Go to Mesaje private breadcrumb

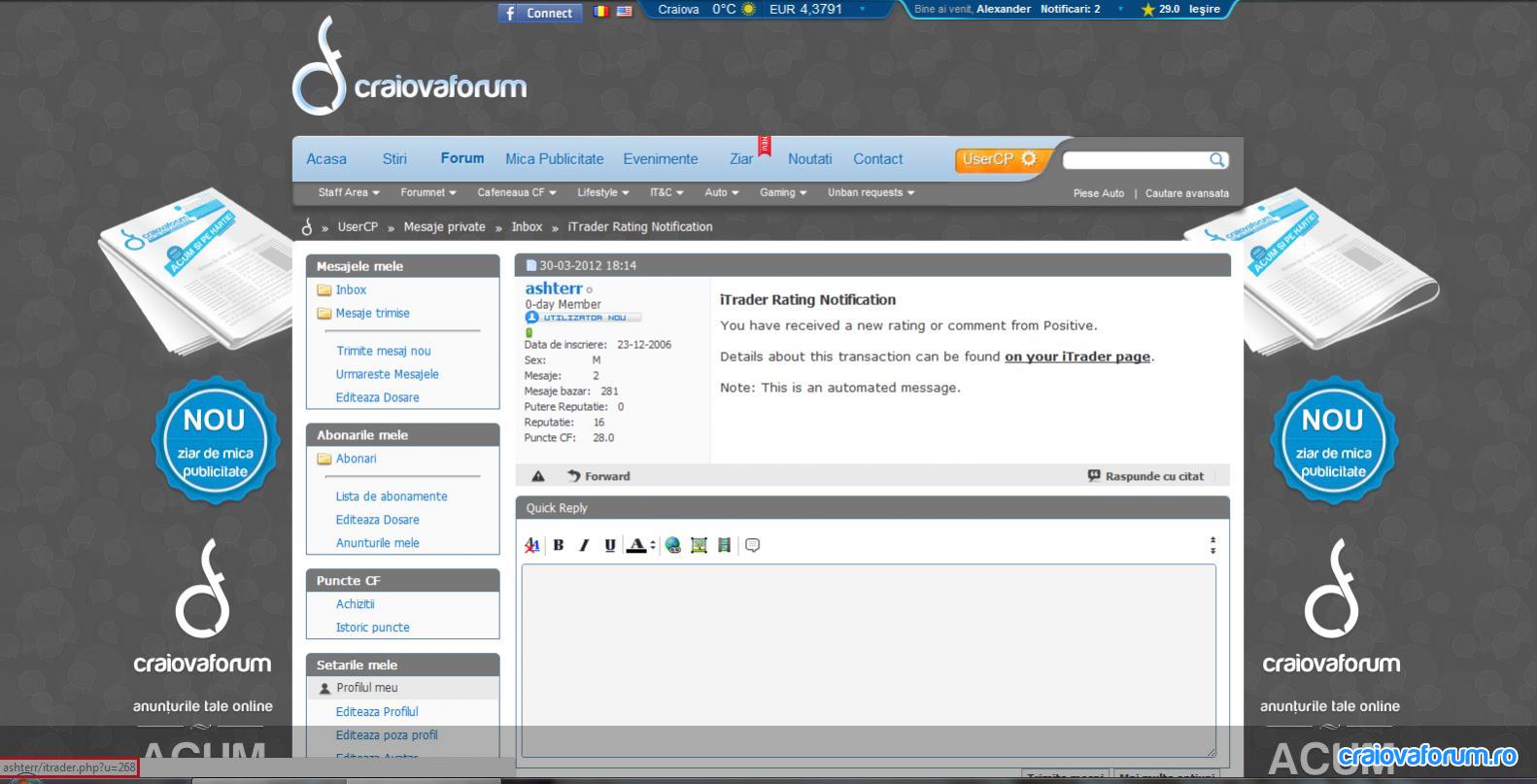444,226
